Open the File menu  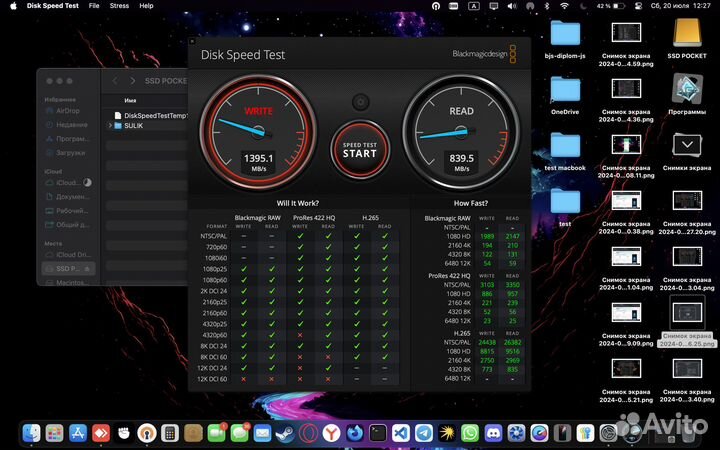click(94, 6)
